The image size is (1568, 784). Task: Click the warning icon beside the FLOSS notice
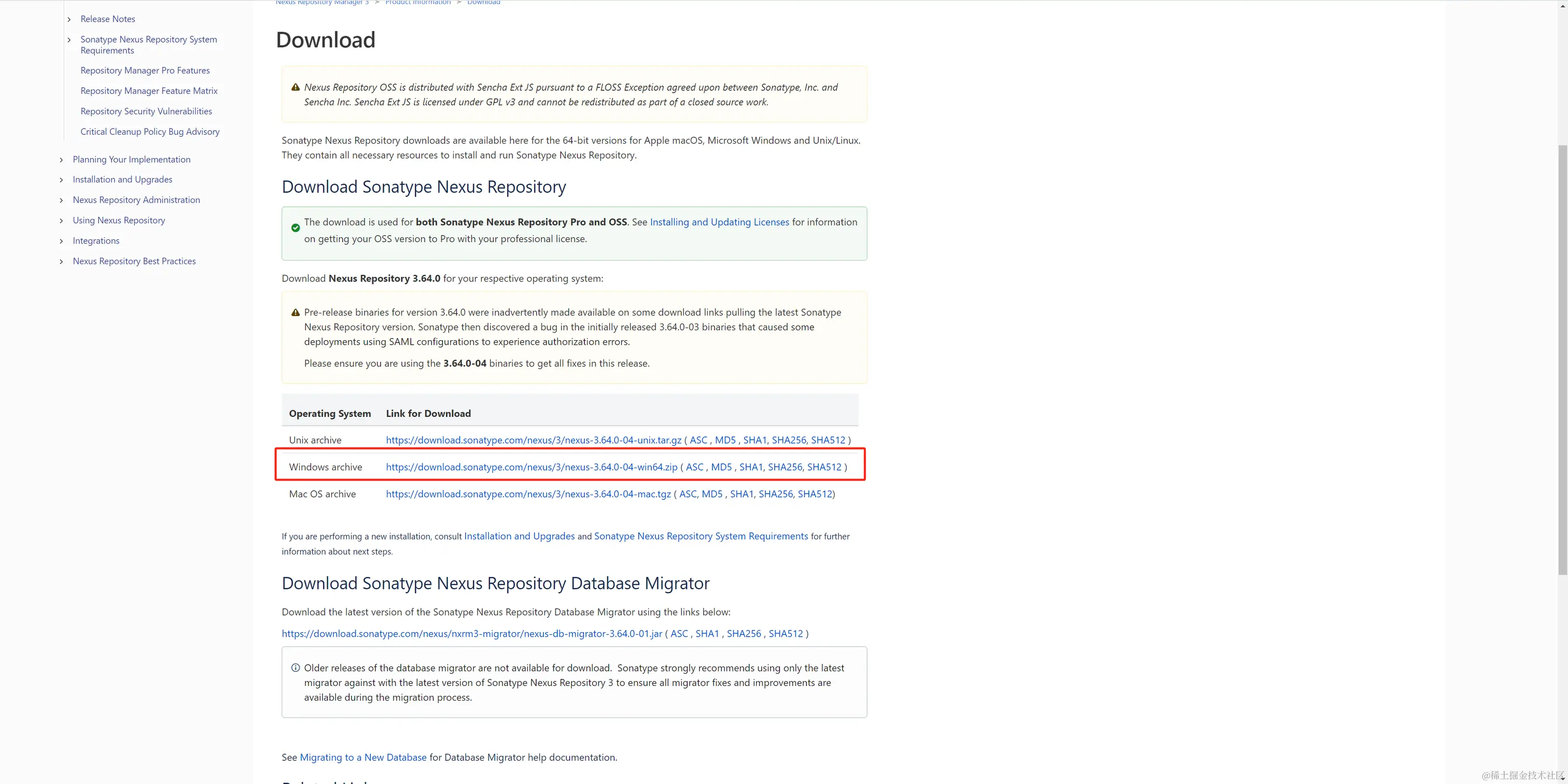(x=295, y=87)
